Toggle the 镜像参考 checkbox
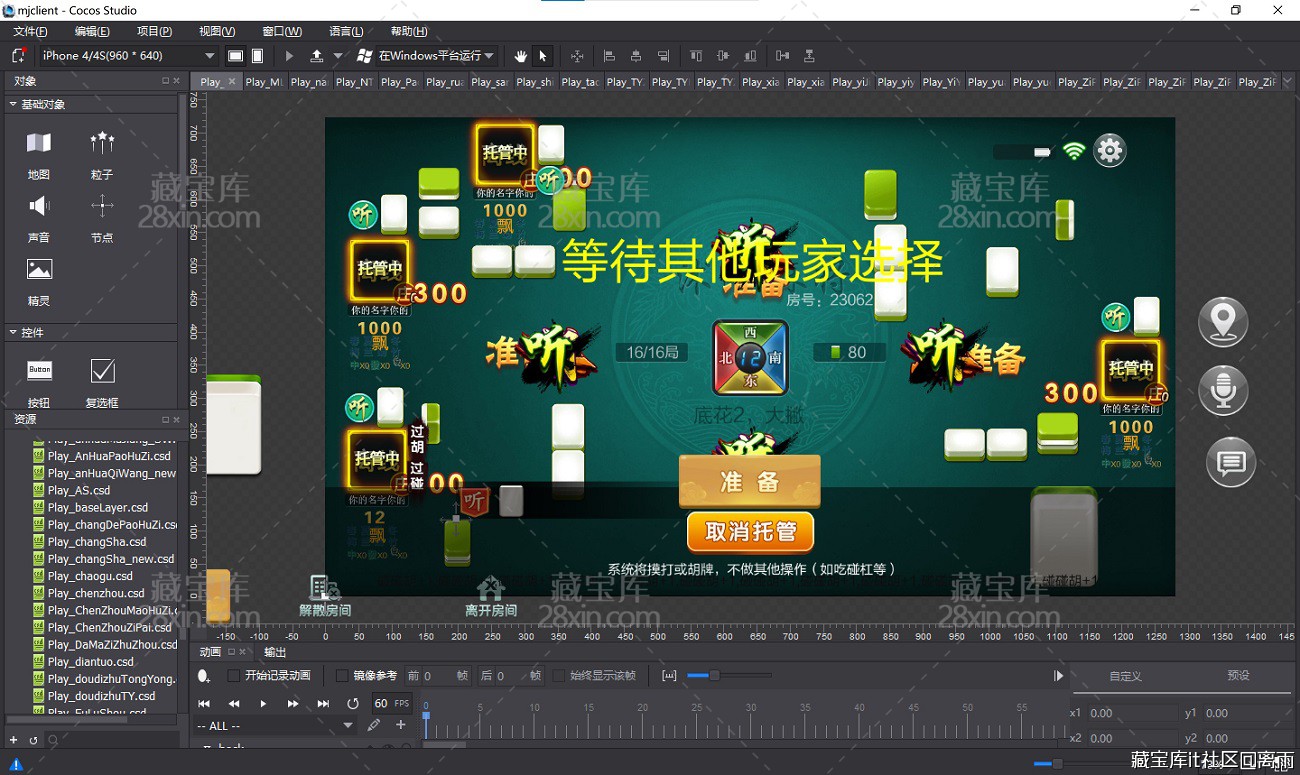 342,676
